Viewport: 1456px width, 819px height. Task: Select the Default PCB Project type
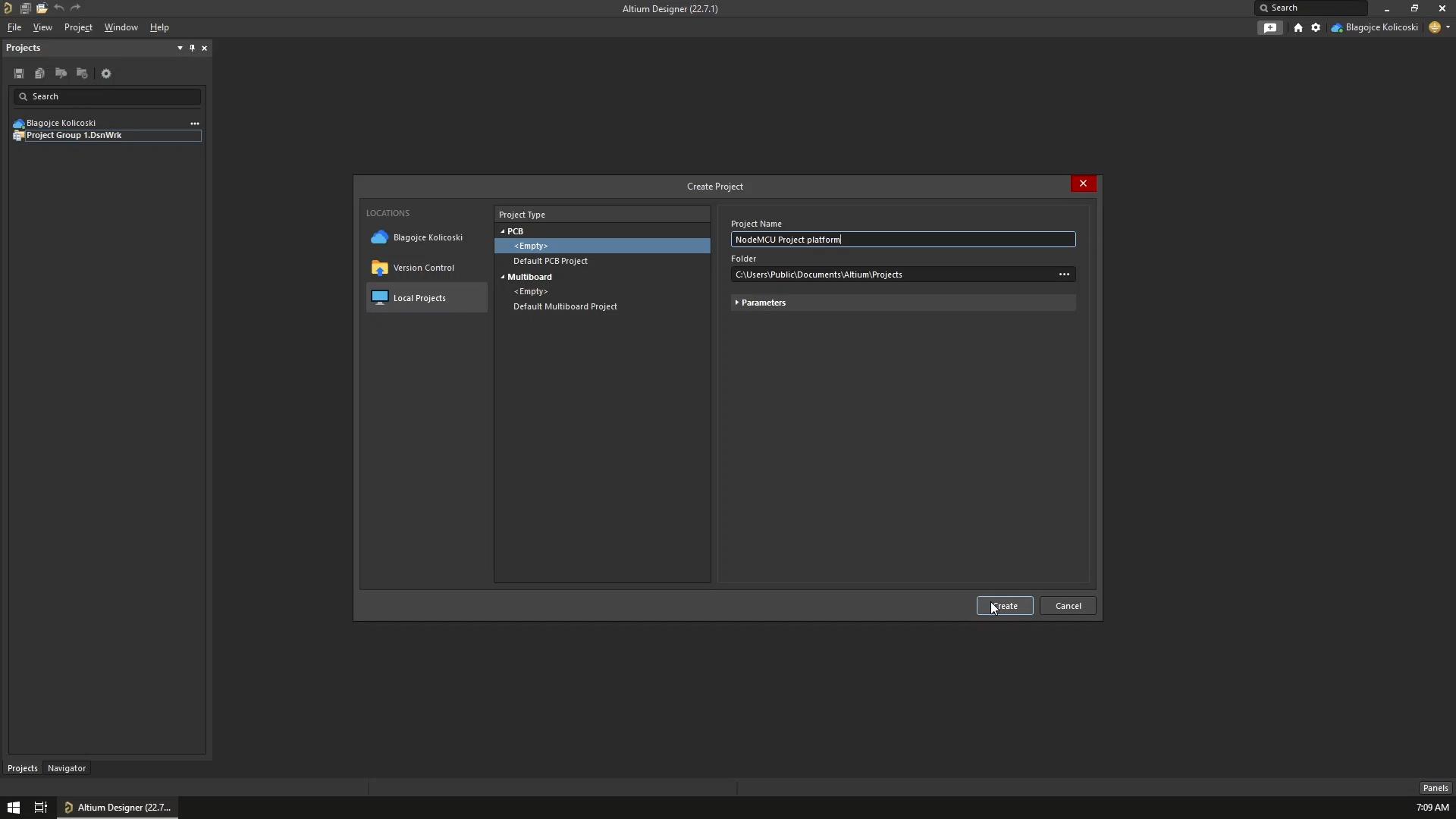[550, 261]
